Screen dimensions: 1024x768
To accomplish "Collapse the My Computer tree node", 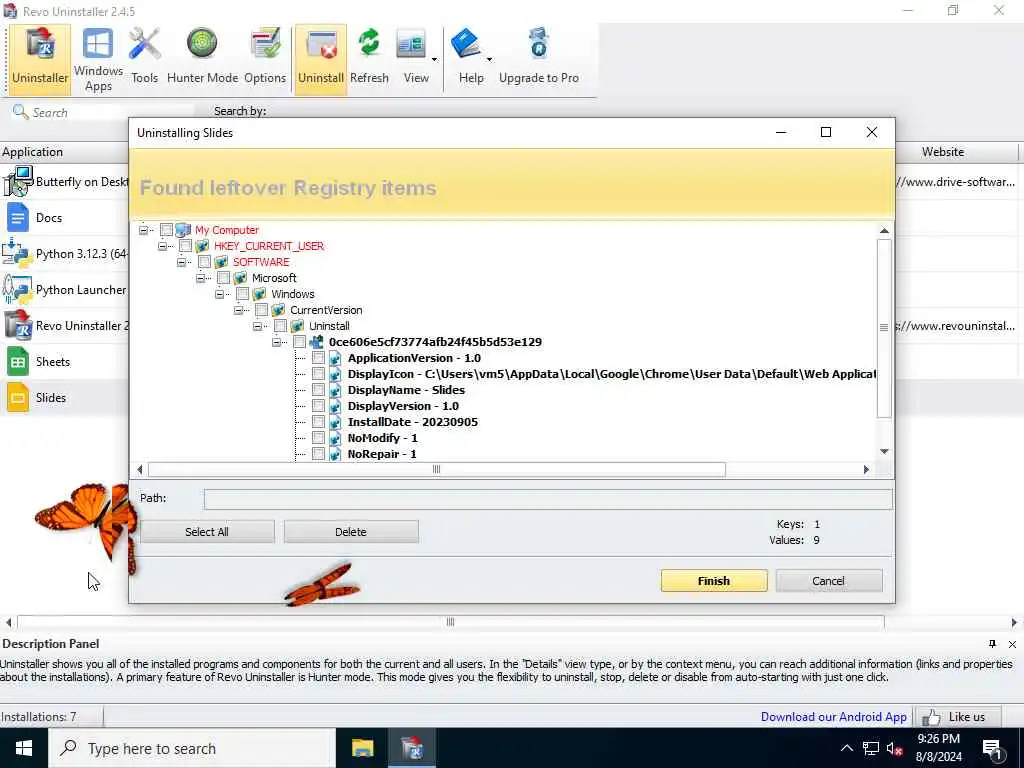I will click(144, 230).
